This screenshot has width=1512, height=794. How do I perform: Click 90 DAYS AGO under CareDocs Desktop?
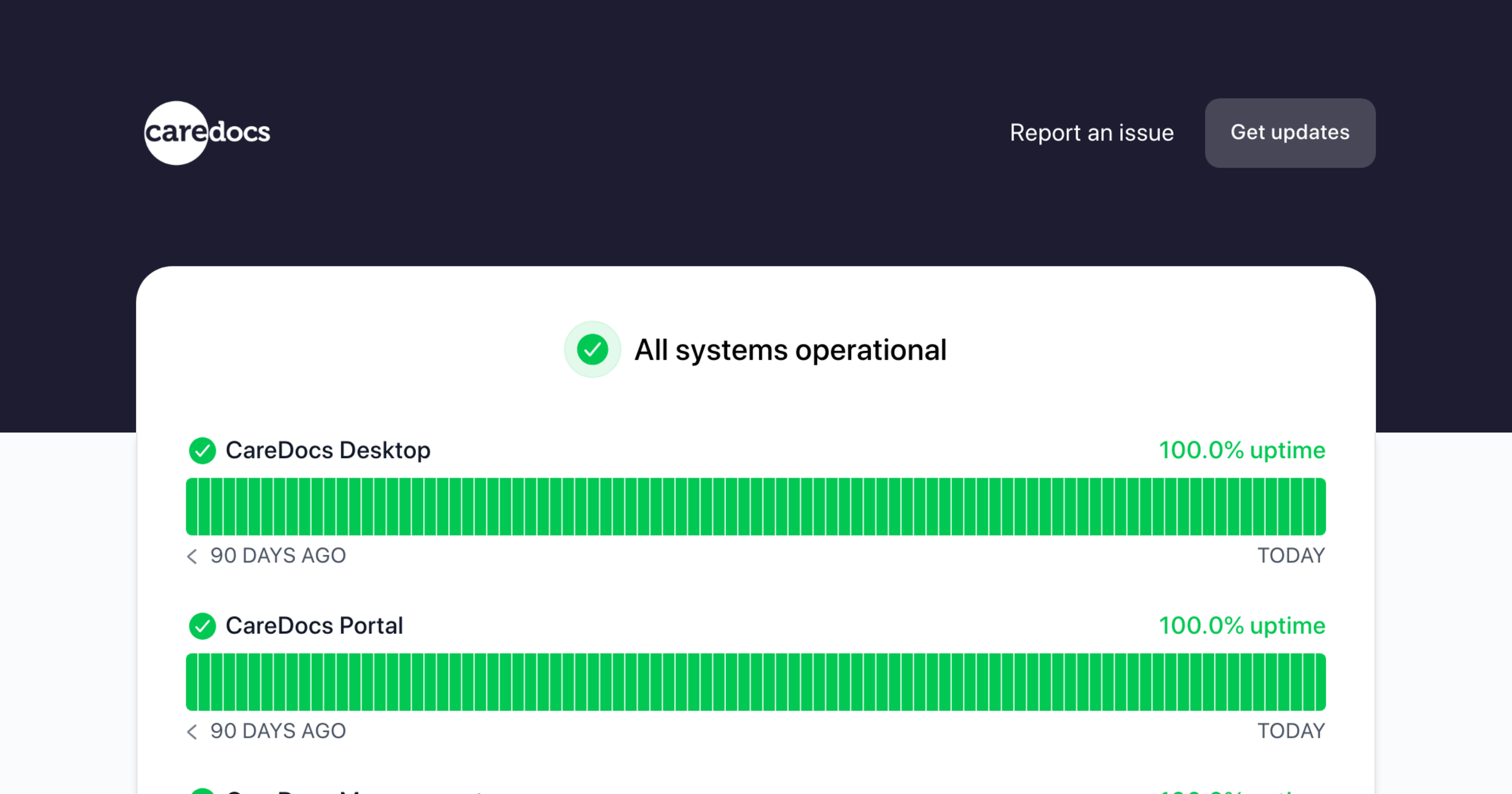[x=278, y=556]
